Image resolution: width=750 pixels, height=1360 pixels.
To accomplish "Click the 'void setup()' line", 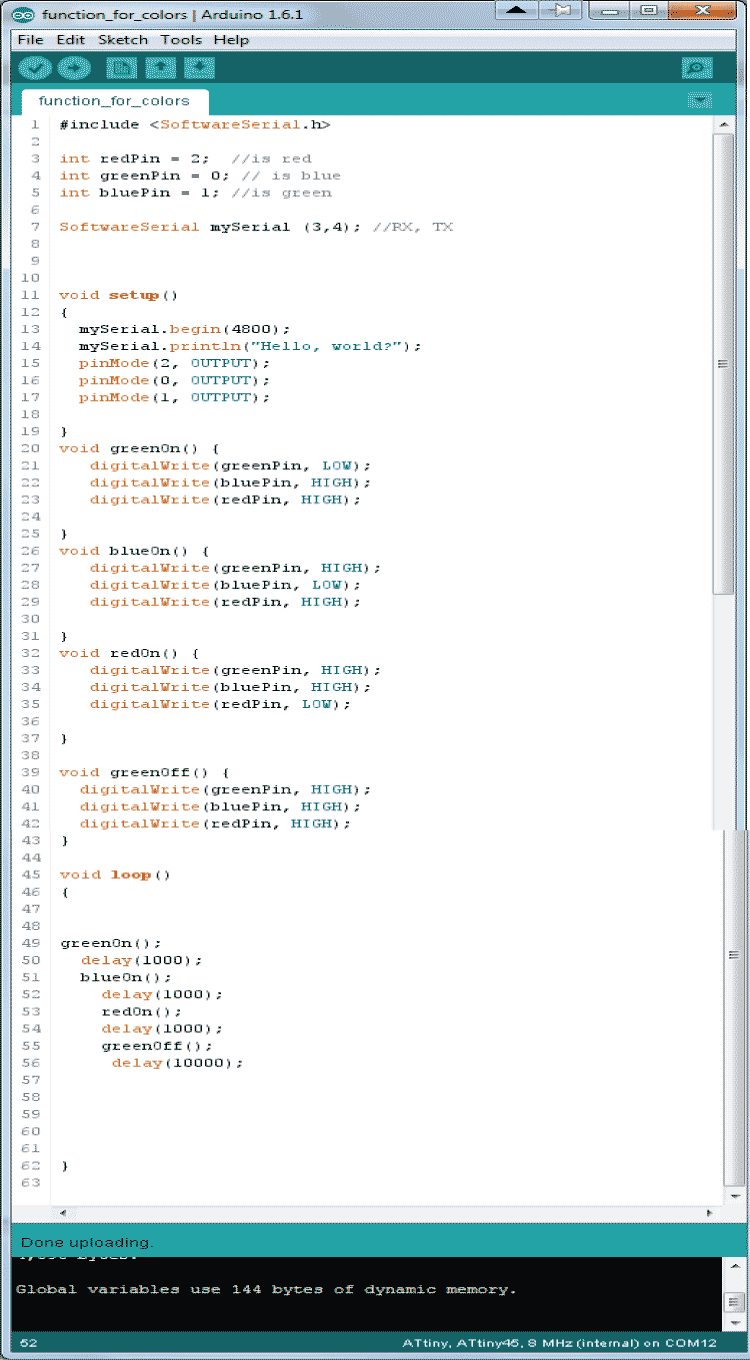I will click(x=118, y=295).
